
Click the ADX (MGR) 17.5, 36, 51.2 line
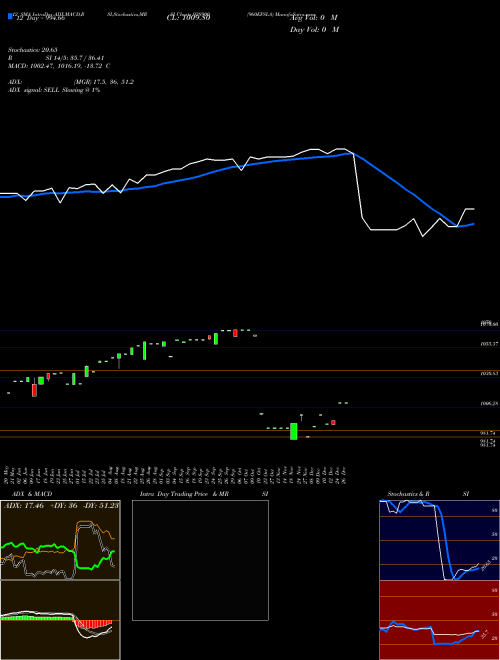tap(71, 82)
